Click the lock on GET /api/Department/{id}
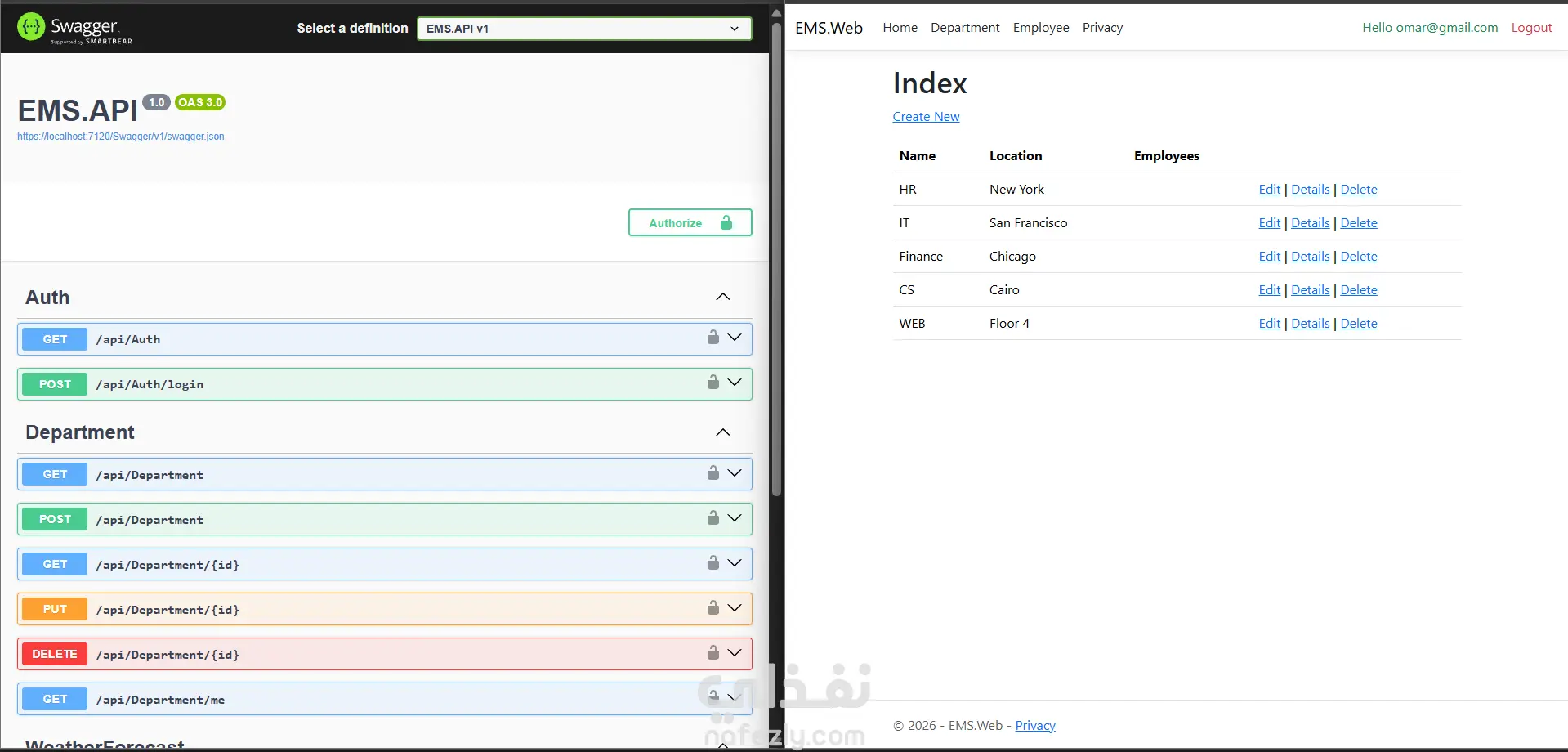Screen dimensions: 1568x752 pos(713,562)
